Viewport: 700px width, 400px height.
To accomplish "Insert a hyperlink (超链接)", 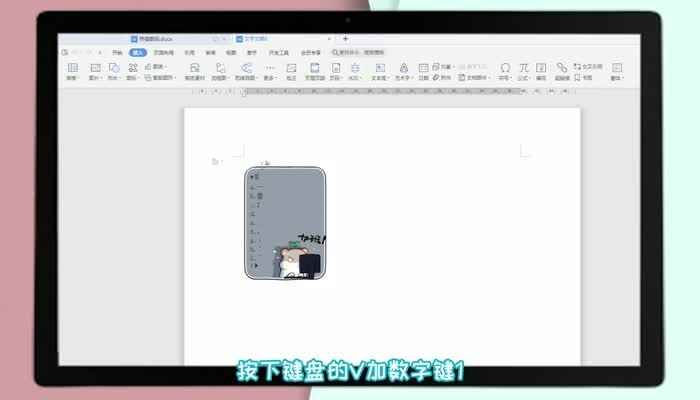I will (562, 69).
